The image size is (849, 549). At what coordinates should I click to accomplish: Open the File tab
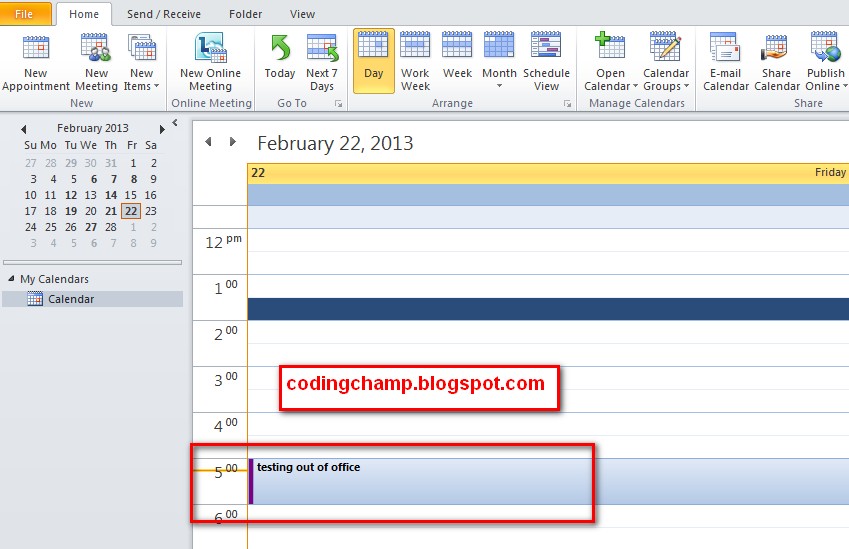[x=24, y=14]
